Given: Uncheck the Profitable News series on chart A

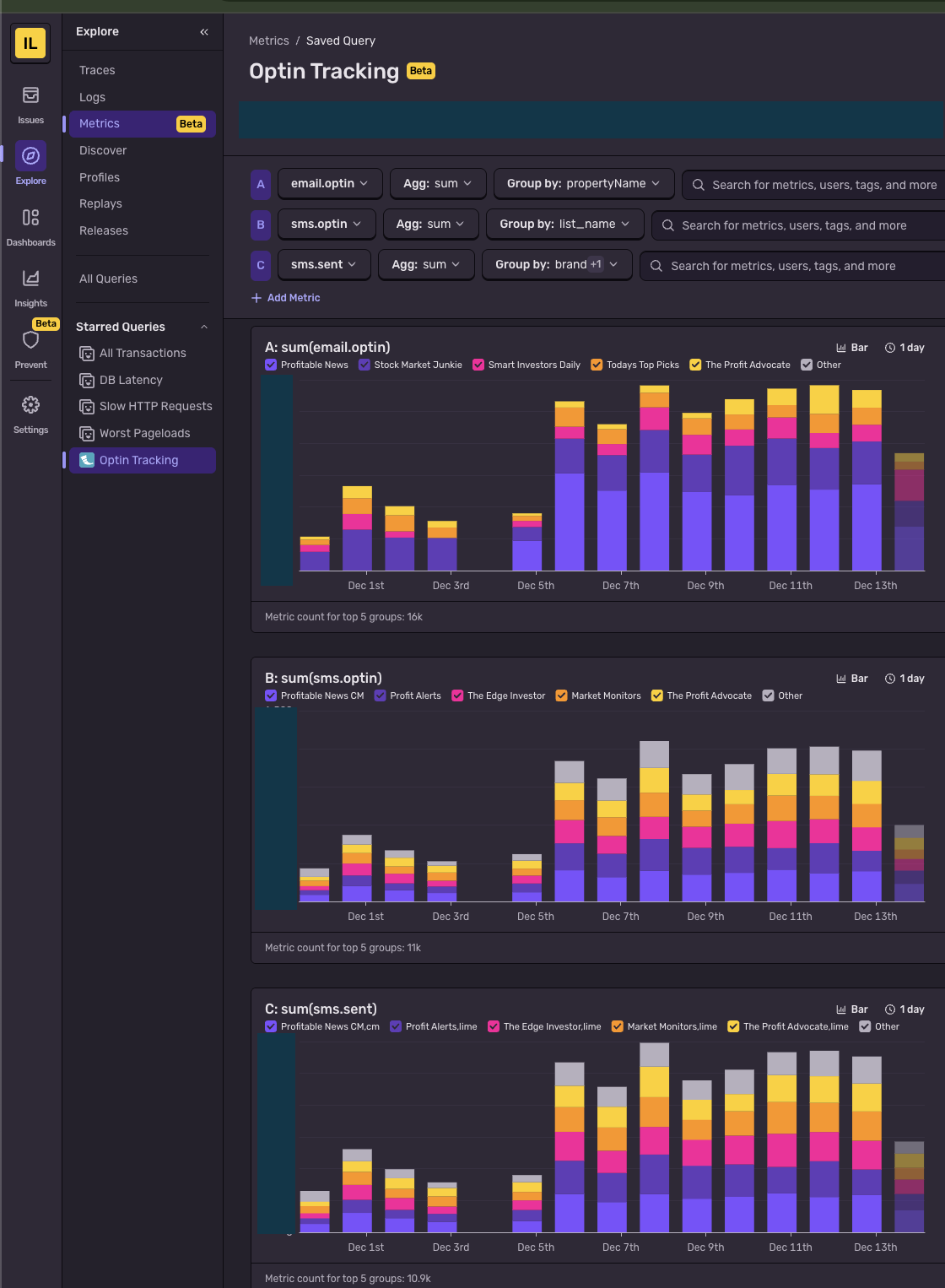Looking at the screenshot, I should (271, 365).
